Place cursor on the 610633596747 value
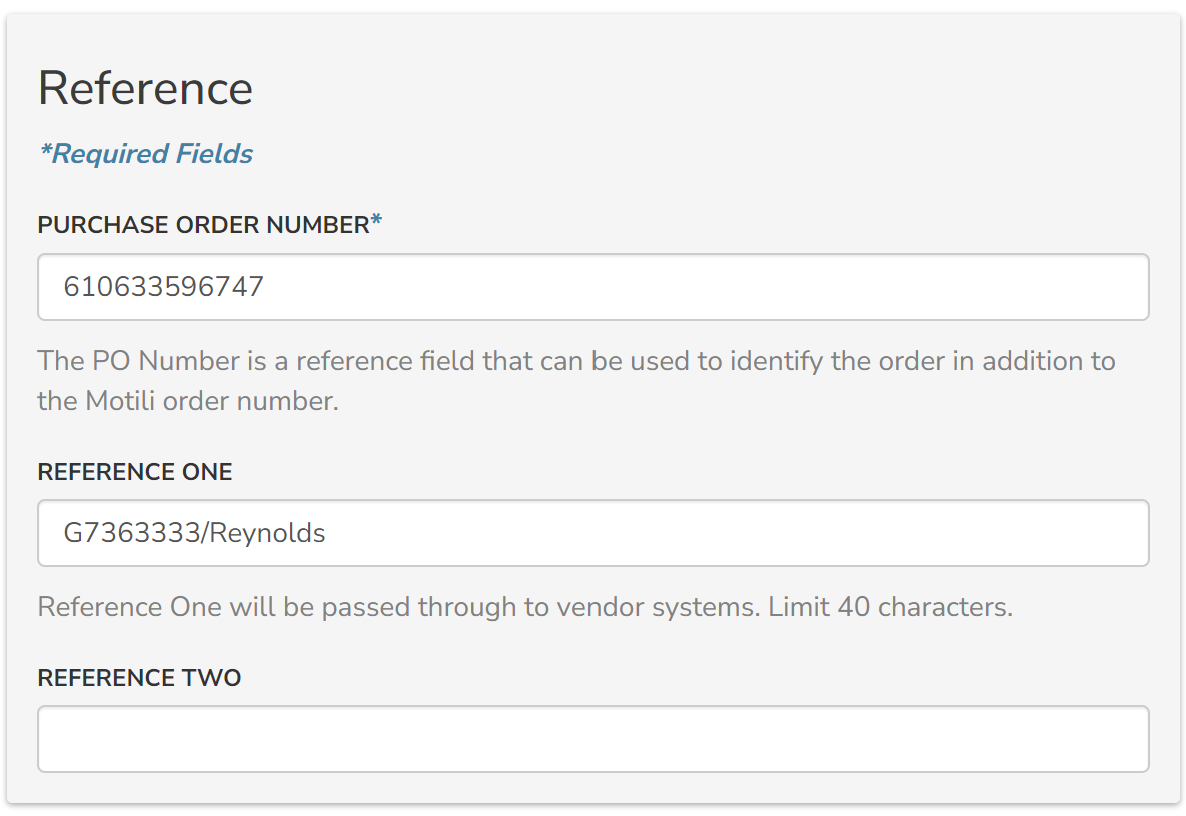Viewport: 1186px width, 816px height. point(163,287)
